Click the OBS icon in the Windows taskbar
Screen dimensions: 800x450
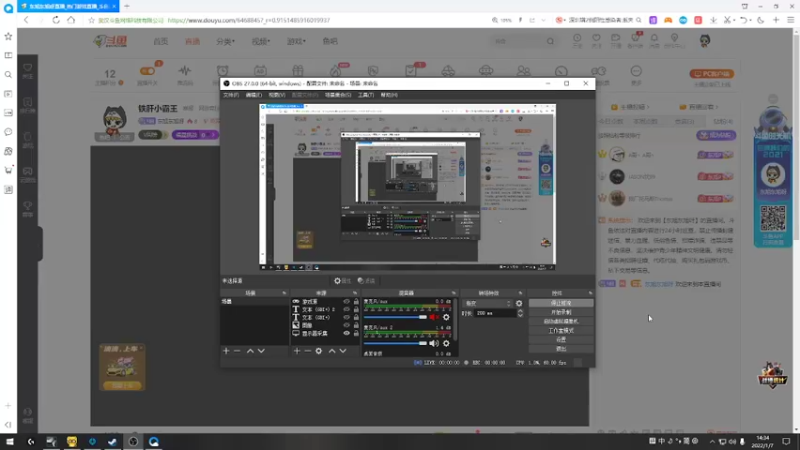[x=133, y=442]
